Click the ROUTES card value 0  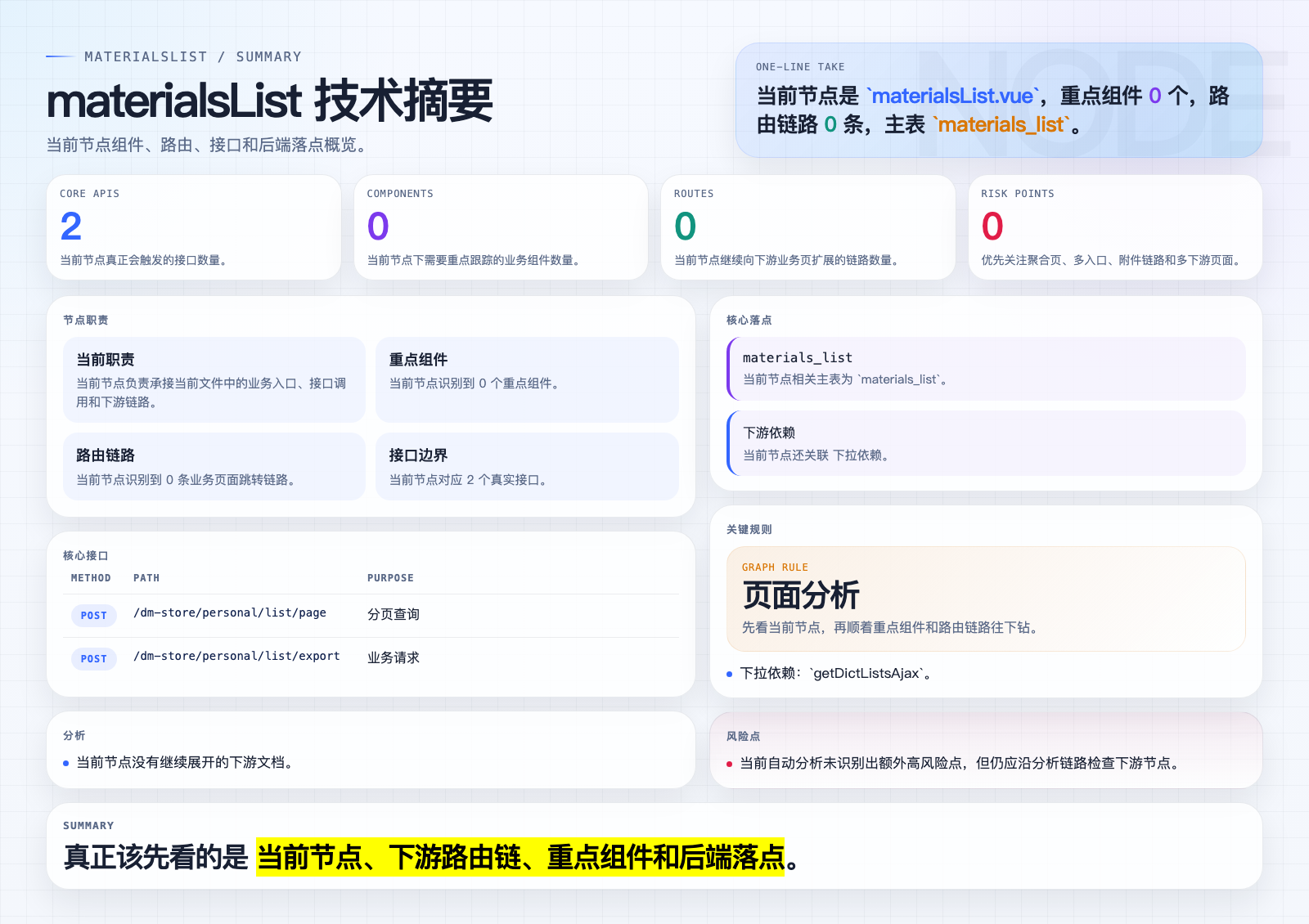point(686,227)
